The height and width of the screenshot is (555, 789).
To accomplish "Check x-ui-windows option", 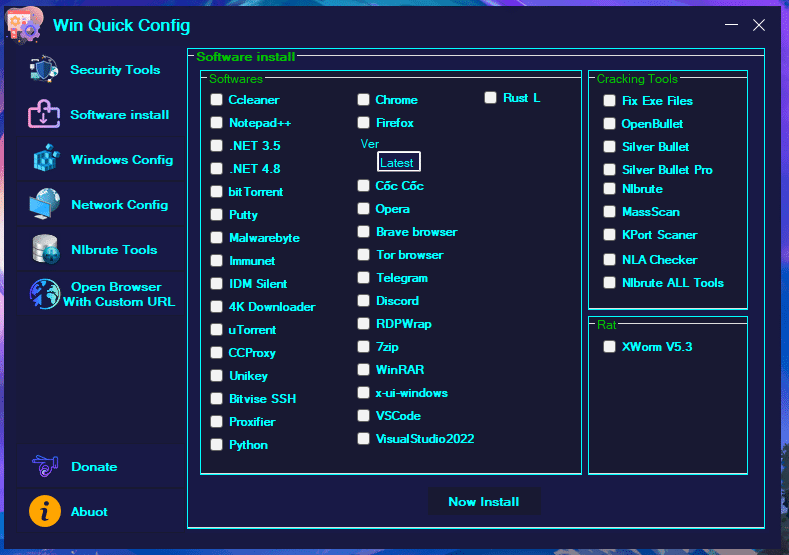I will pos(363,392).
